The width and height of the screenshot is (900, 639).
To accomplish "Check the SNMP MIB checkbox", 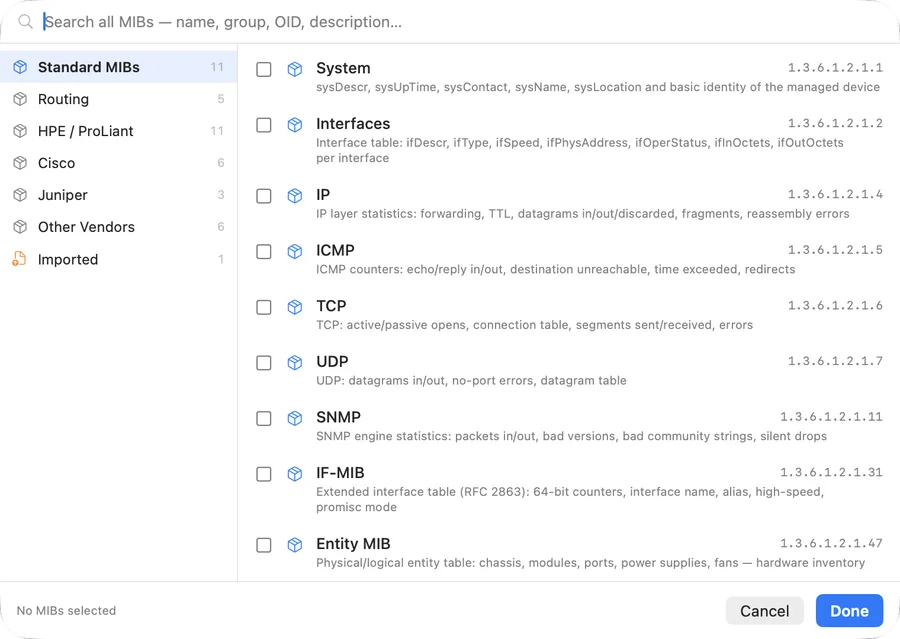I will pos(264,419).
